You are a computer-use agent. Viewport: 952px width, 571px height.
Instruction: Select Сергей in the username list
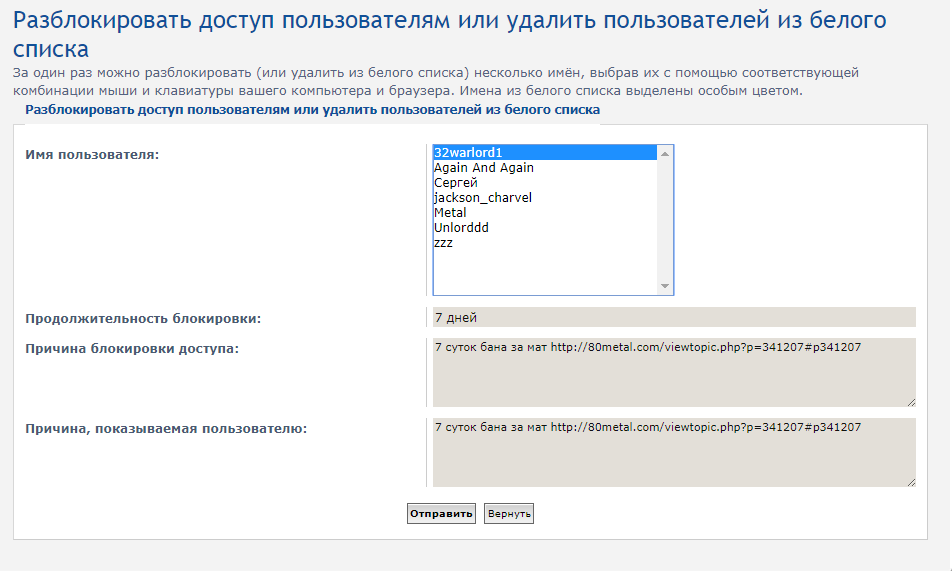point(545,183)
